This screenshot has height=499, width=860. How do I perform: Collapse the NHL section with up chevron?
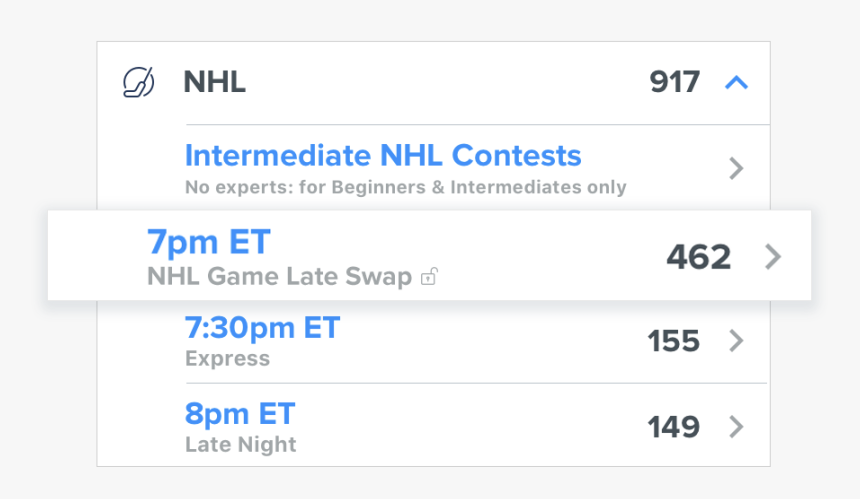pos(736,82)
